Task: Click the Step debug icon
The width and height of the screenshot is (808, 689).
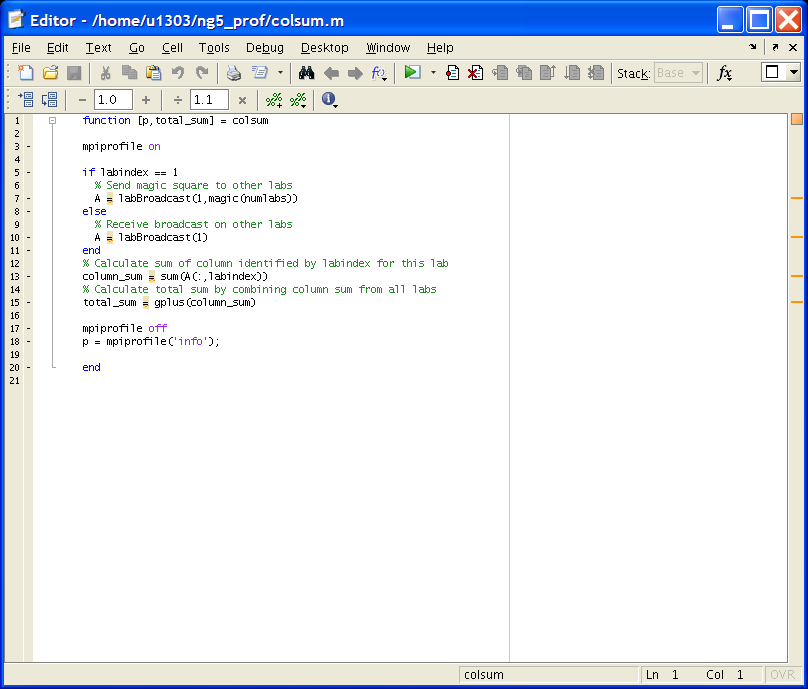Action: click(500, 73)
